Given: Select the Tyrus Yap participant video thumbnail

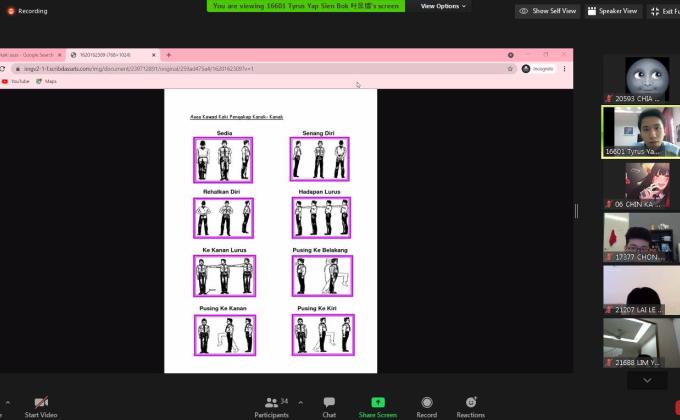Looking at the screenshot, I should pos(640,131).
